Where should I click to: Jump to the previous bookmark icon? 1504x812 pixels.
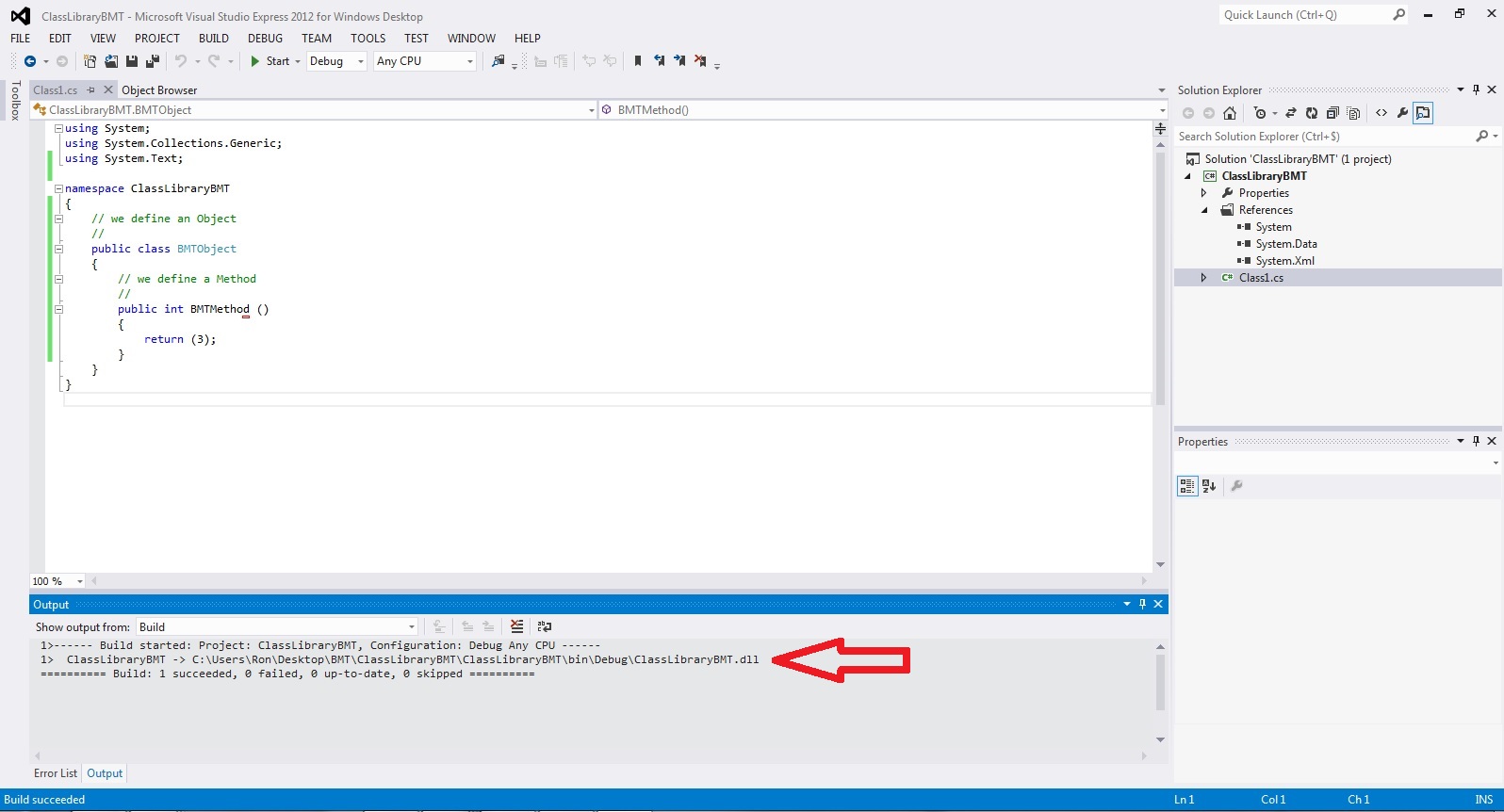659,61
